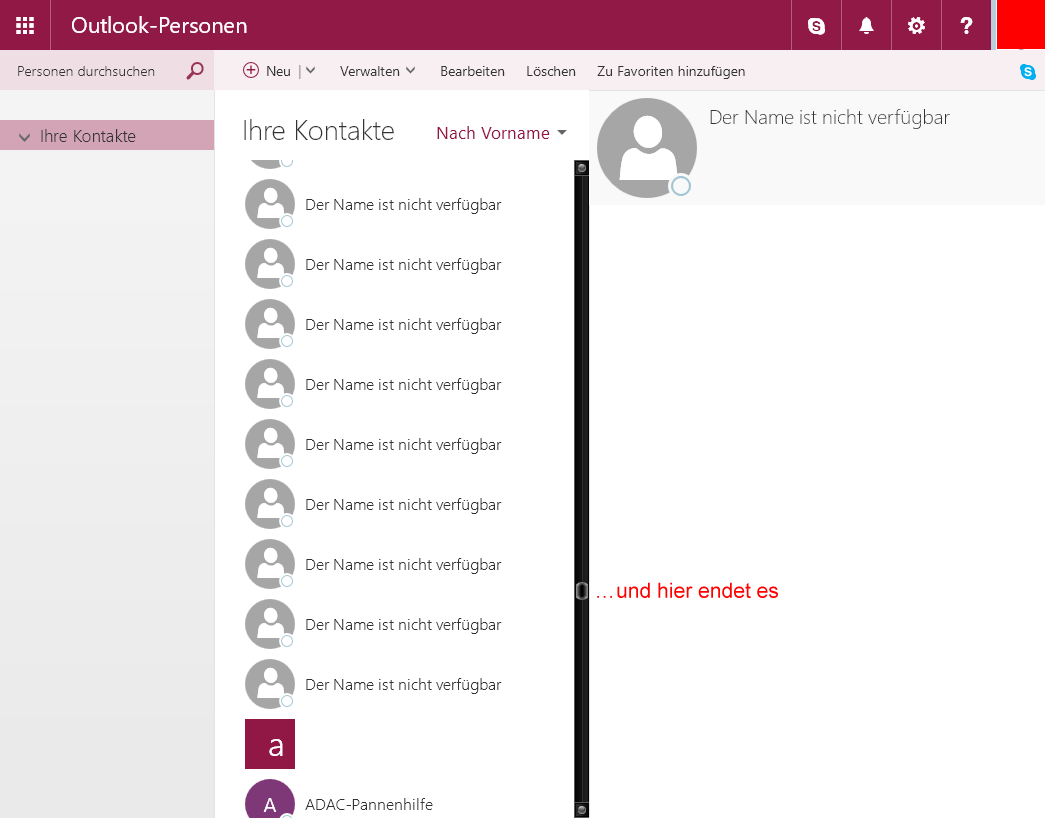This screenshot has height=818, width=1045.
Task: Click the letter 'a' section tile
Action: point(270,744)
